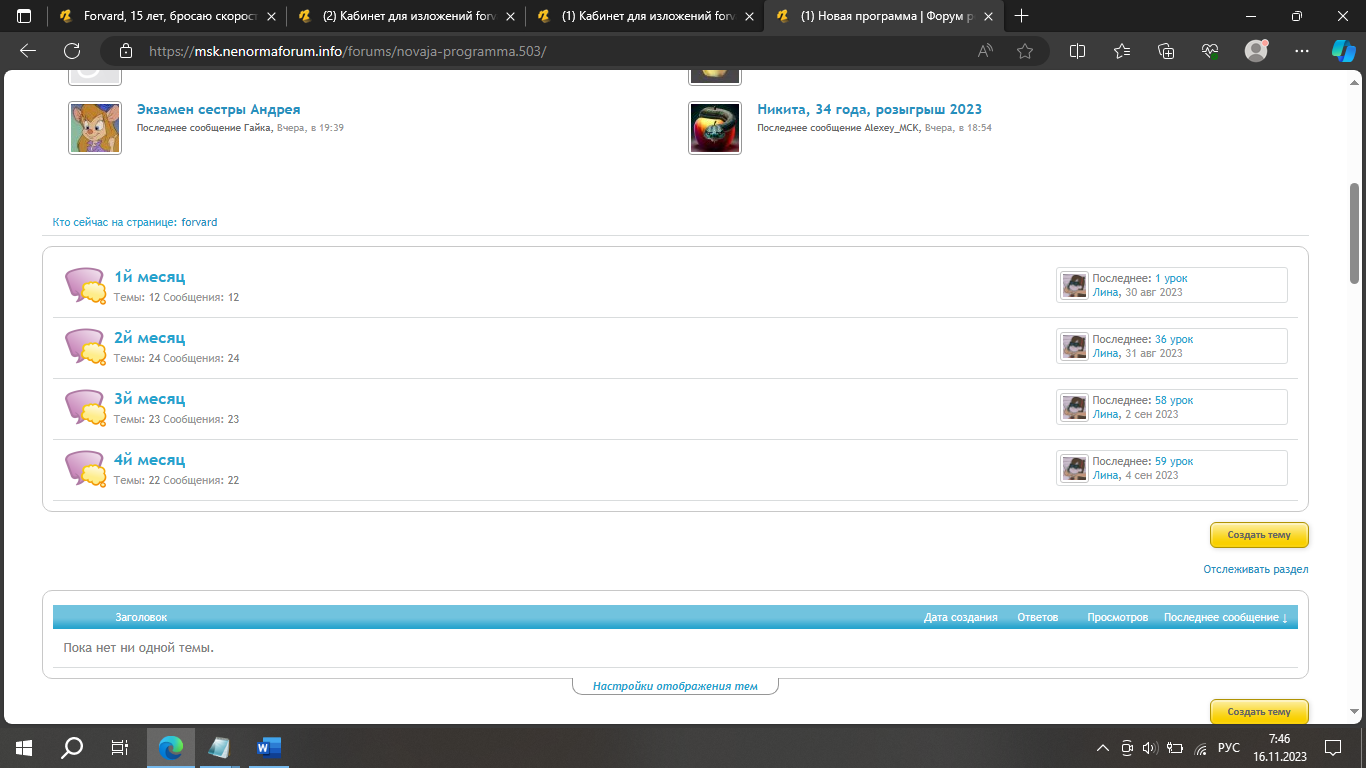Viewport: 1366px width, 768px height.
Task: Toggle the split screen icon
Action: pos(1078,51)
